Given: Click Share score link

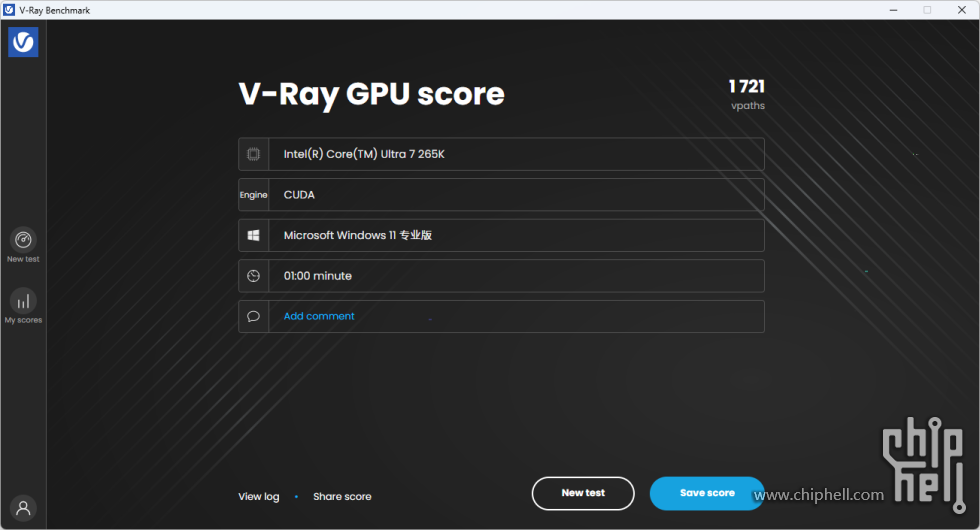Looking at the screenshot, I should pos(342,496).
